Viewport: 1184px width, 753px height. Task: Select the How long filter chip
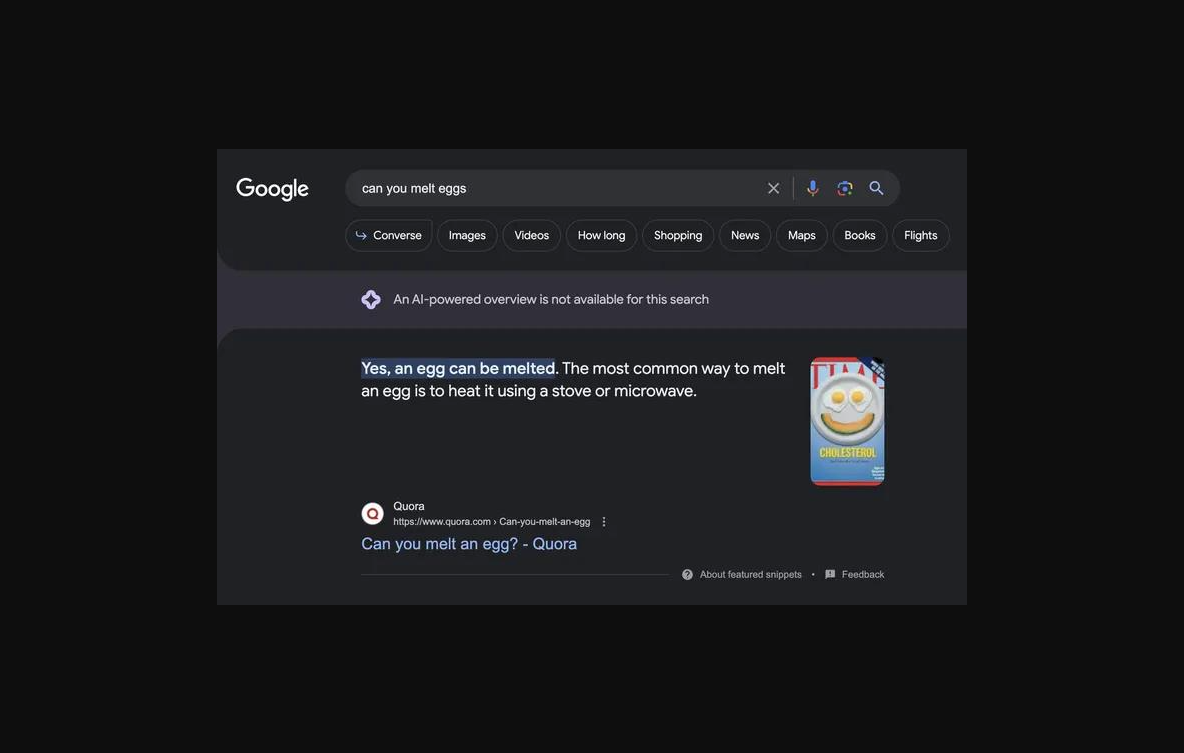click(601, 236)
